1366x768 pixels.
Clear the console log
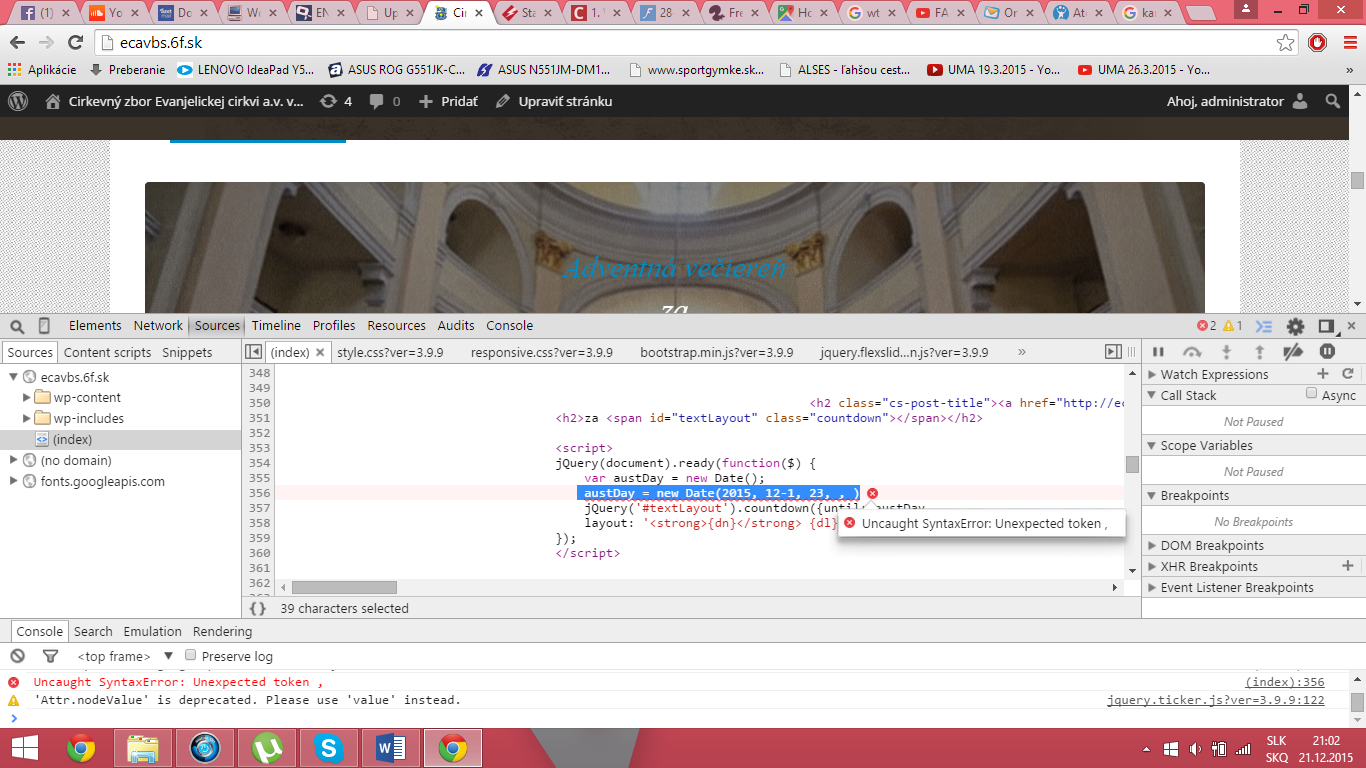click(17, 656)
